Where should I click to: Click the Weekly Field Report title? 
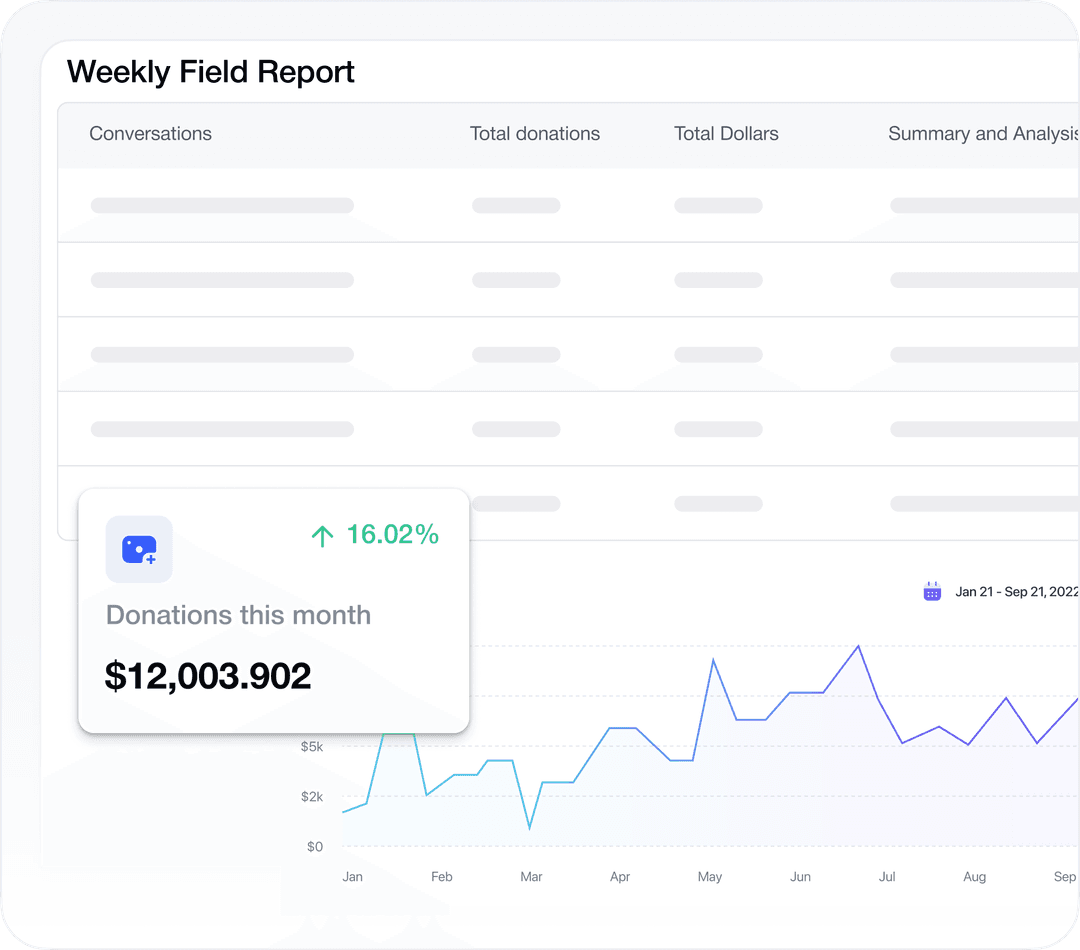[211, 72]
